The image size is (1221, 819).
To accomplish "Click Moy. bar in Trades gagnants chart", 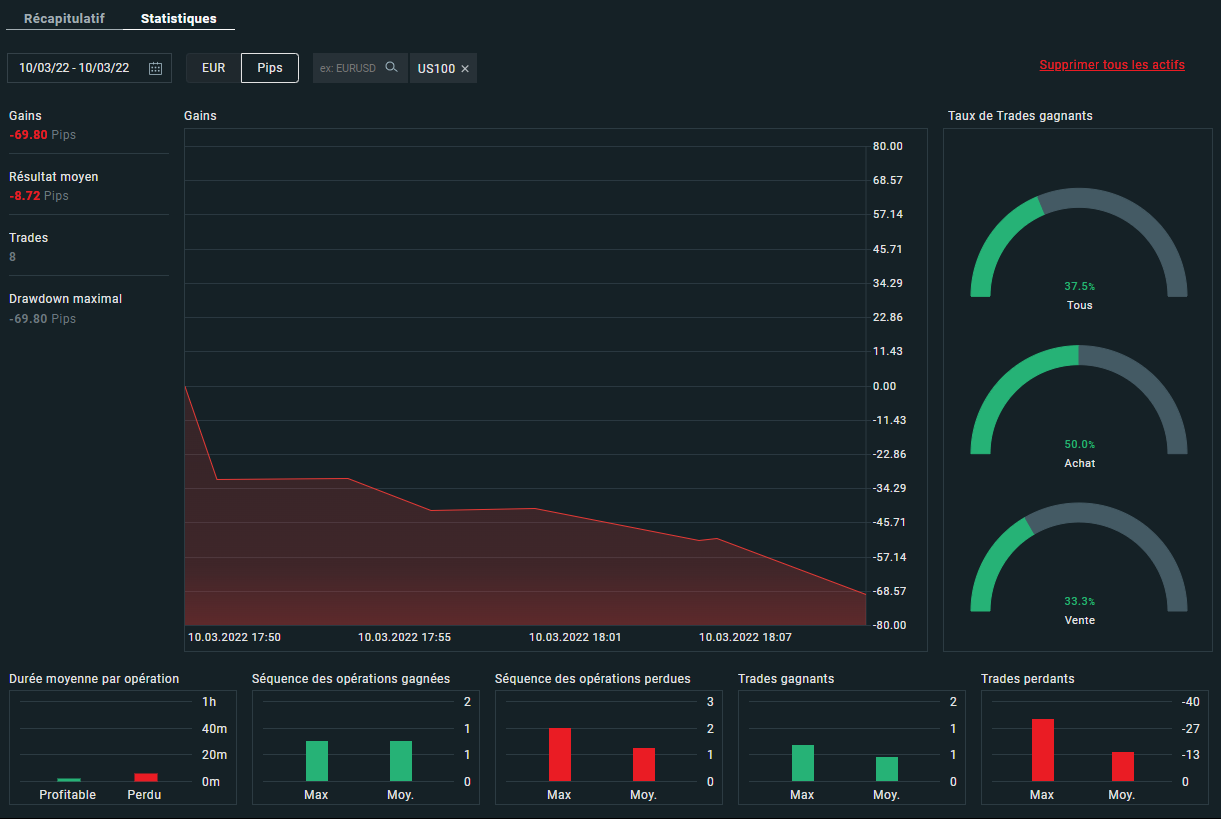I will (886, 769).
